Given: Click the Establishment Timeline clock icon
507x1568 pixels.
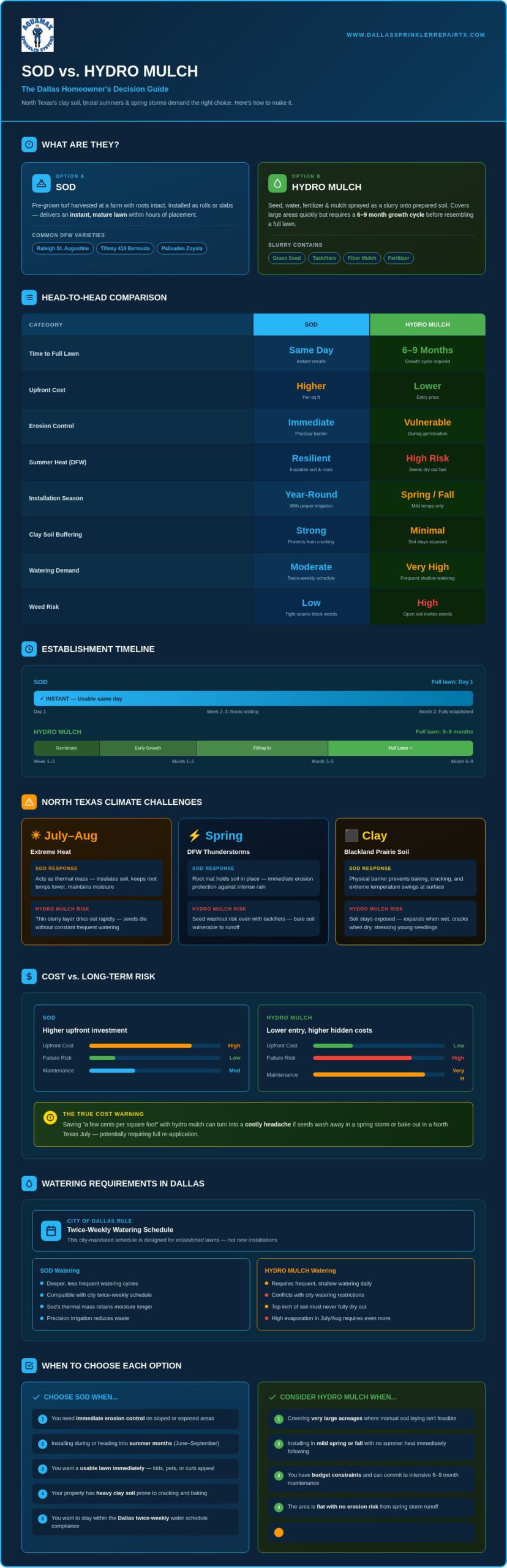Looking at the screenshot, I should (29, 649).
